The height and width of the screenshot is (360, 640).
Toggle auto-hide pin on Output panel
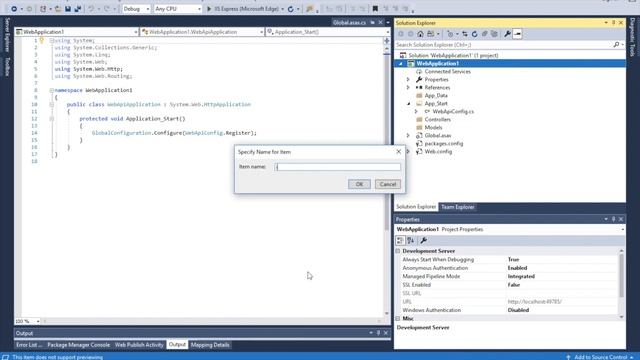[x=378, y=333]
